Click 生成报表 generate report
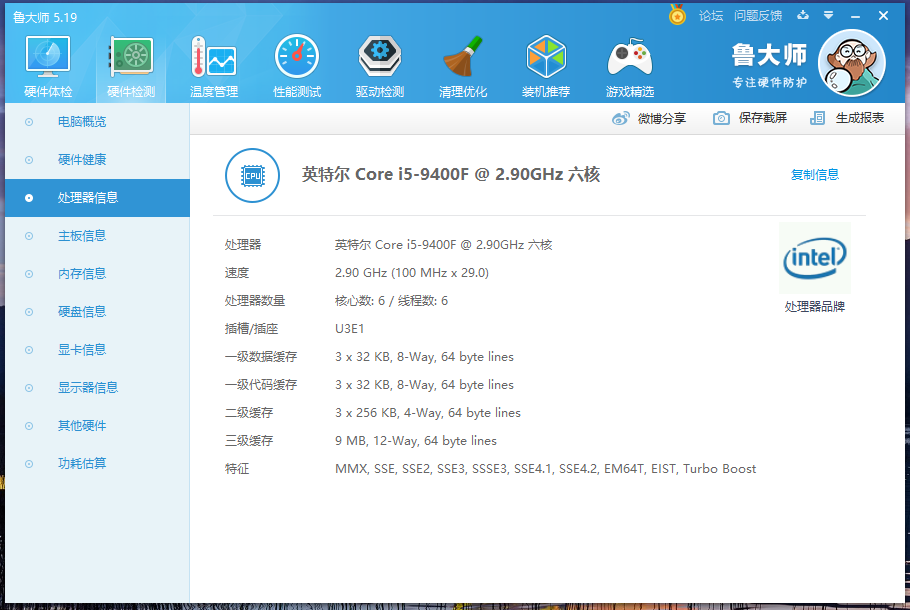910x610 pixels. 860,118
